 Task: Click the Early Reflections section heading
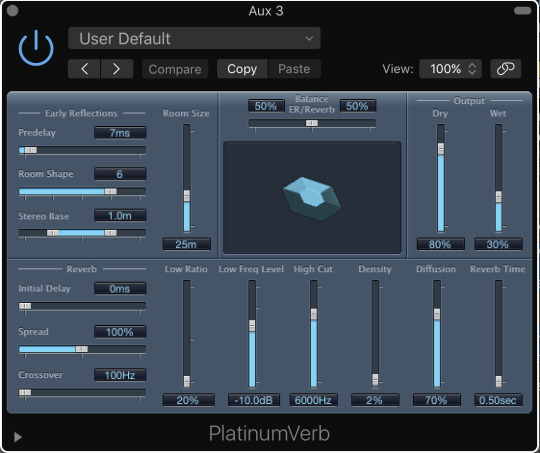[x=81, y=113]
